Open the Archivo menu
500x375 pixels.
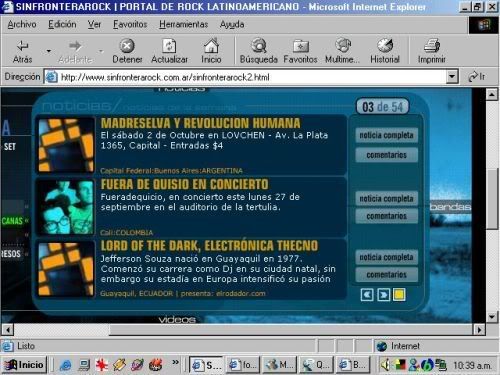[x=22, y=24]
